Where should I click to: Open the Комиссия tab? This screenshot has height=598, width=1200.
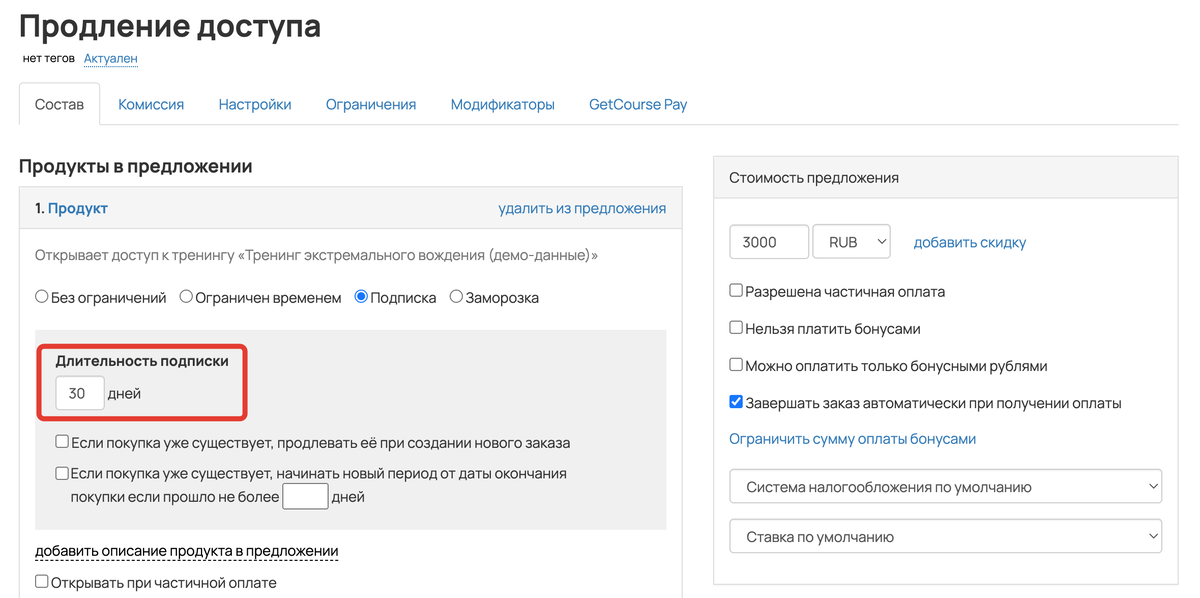pyautogui.click(x=151, y=104)
